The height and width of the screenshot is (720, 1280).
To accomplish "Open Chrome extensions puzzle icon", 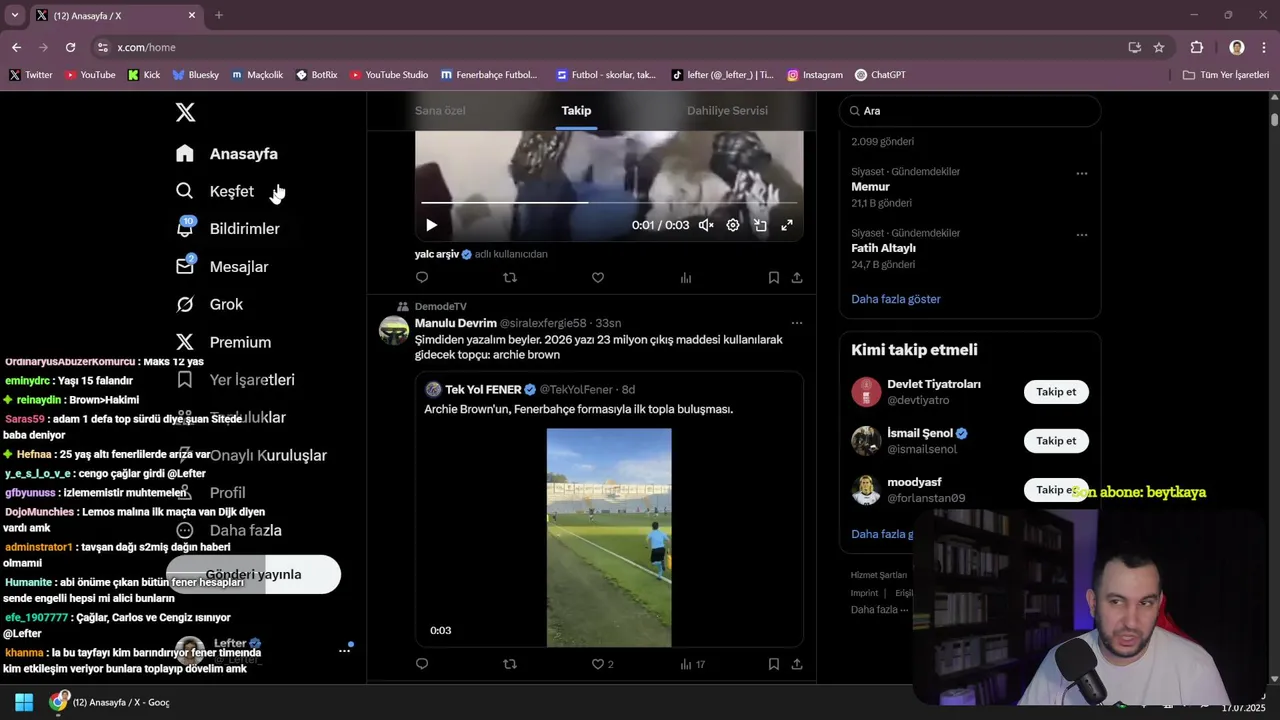I will [1196, 47].
